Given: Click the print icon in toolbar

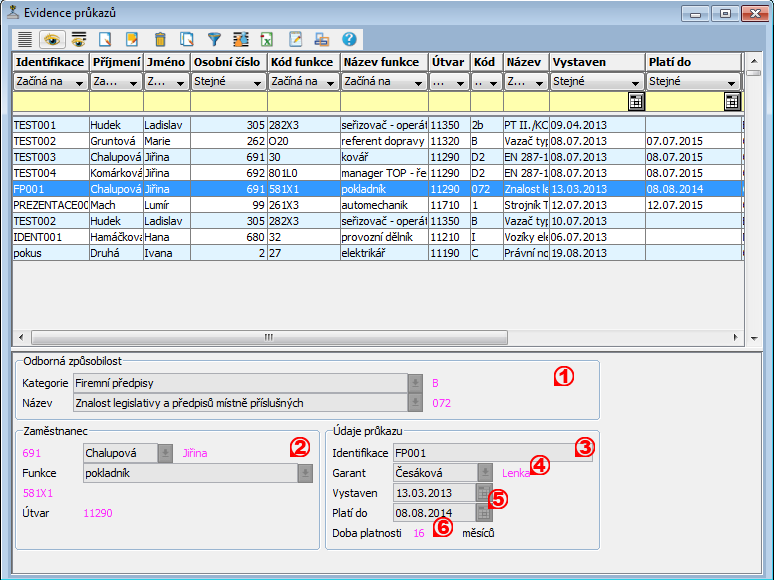Looking at the screenshot, I should tap(322, 40).
